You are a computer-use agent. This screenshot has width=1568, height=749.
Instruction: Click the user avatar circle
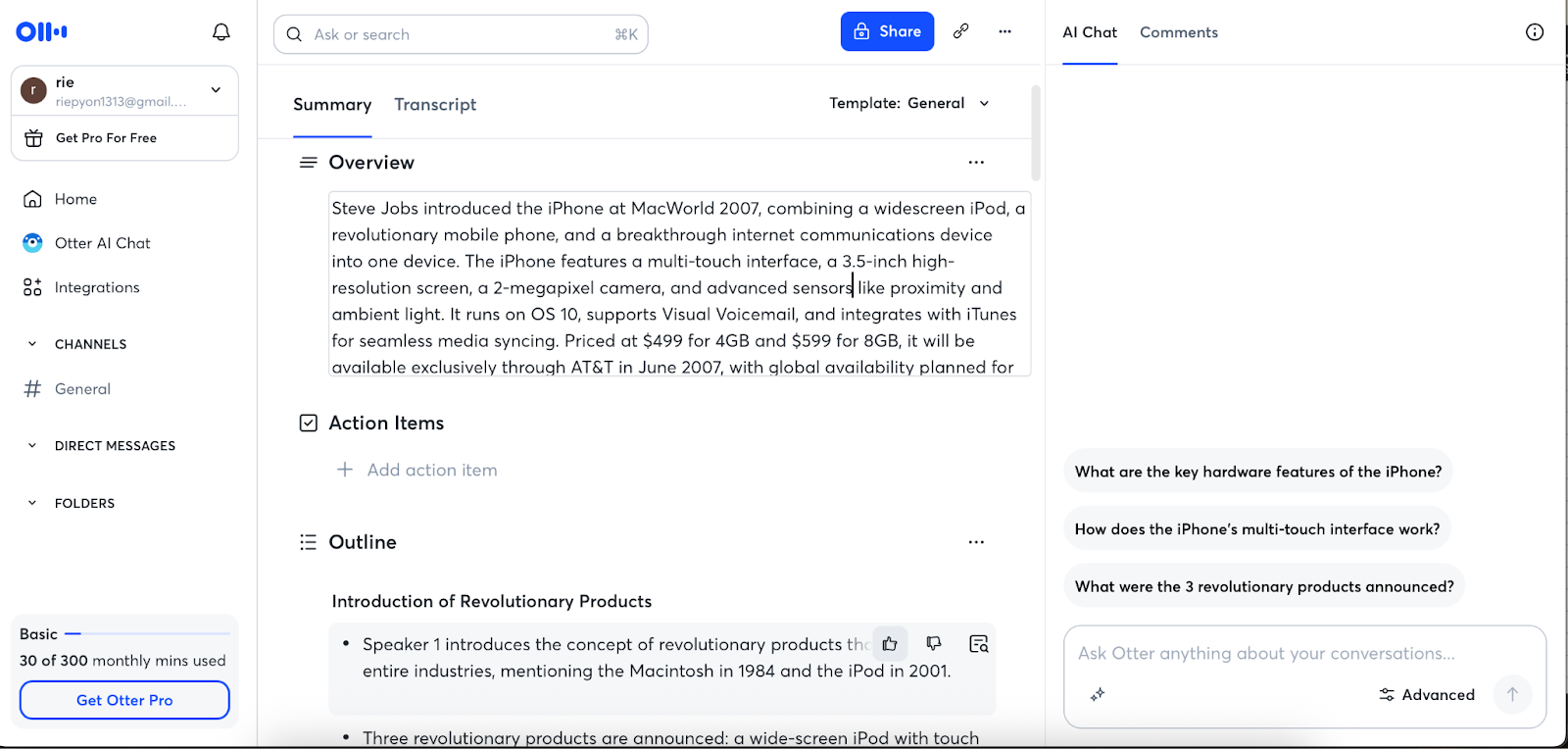tap(33, 91)
